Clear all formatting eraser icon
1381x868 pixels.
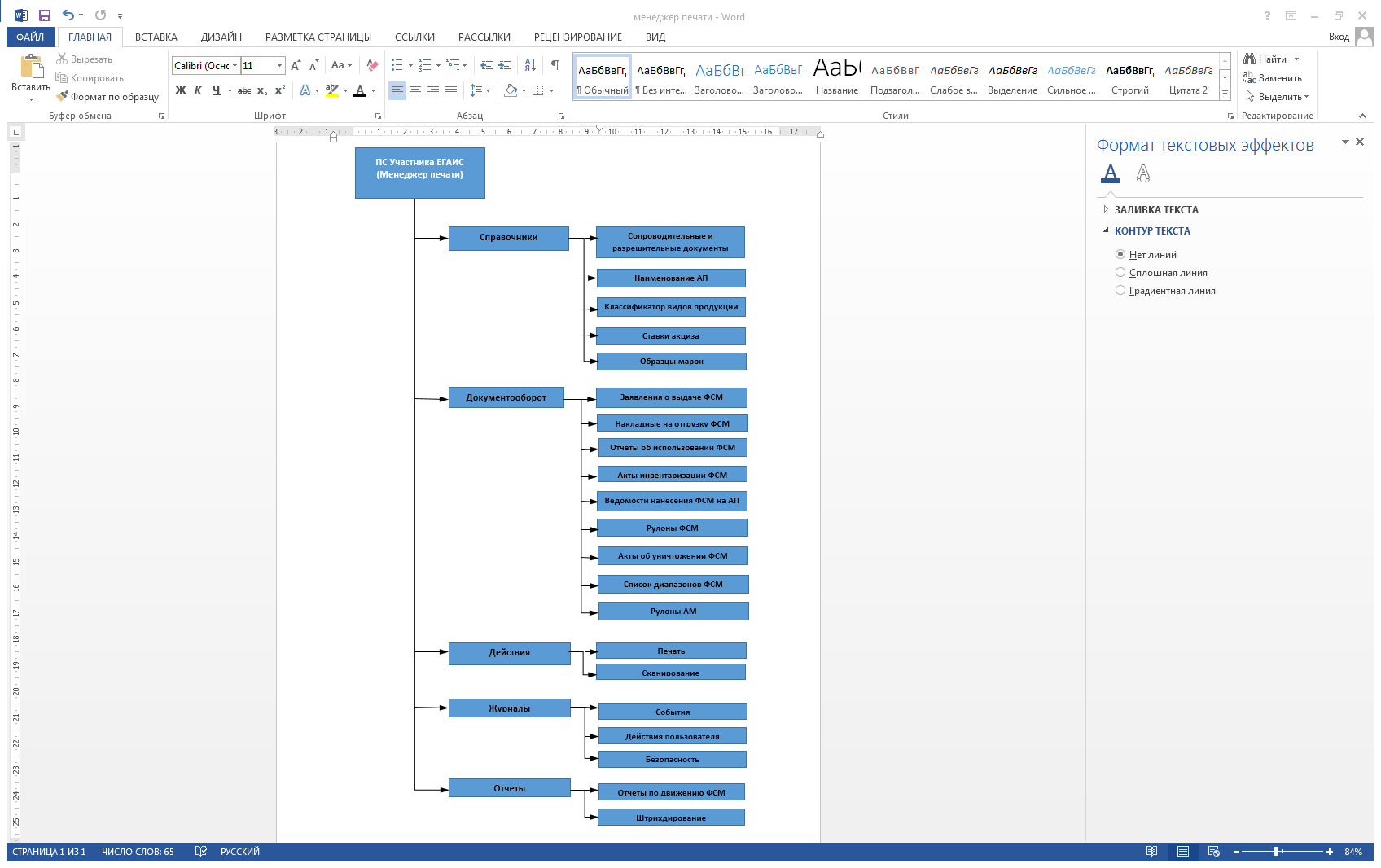click(372, 65)
